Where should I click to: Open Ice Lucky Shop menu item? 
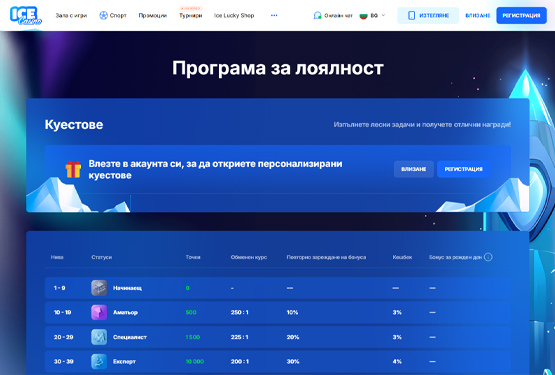(234, 16)
